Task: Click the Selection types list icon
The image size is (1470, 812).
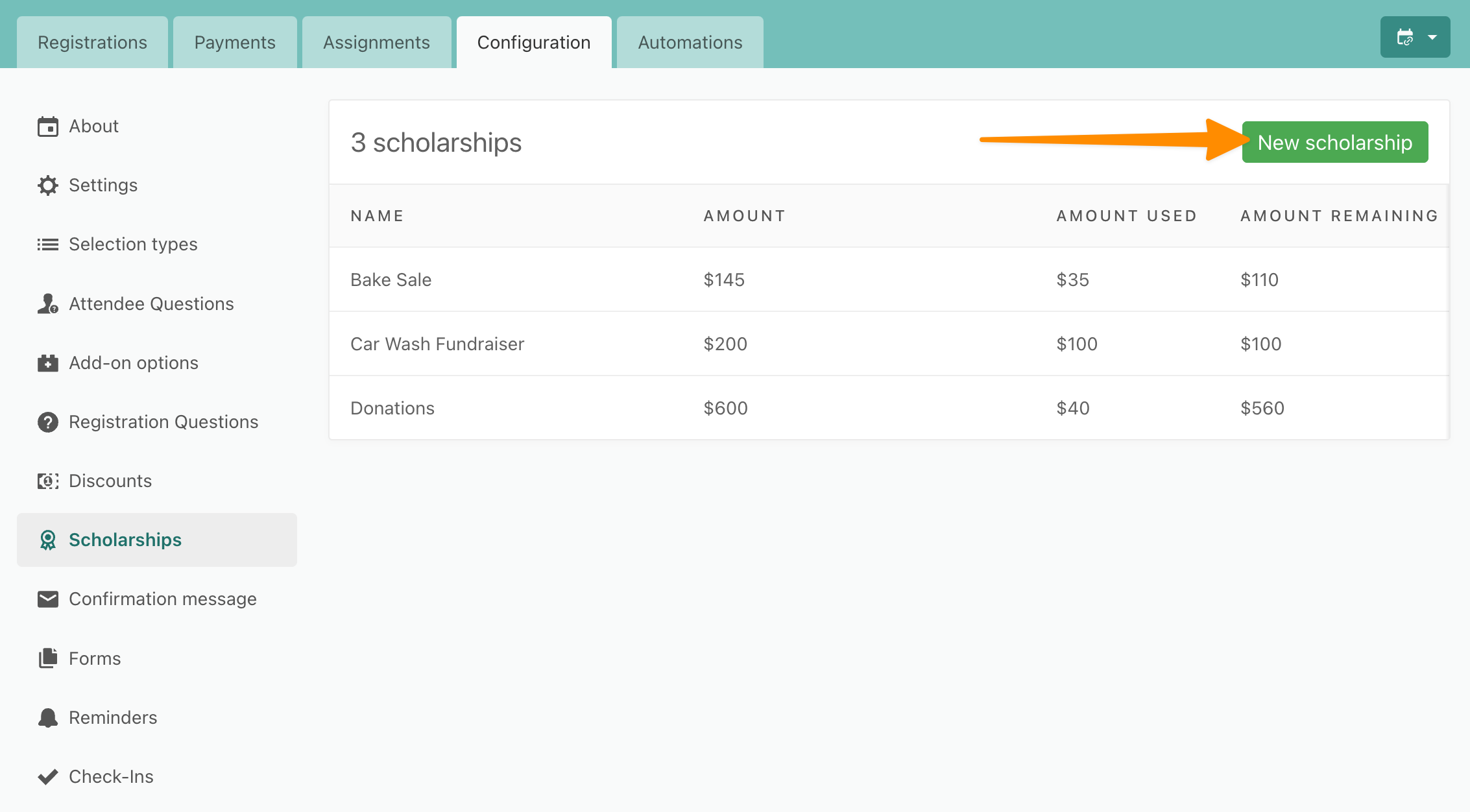Action: 48,245
